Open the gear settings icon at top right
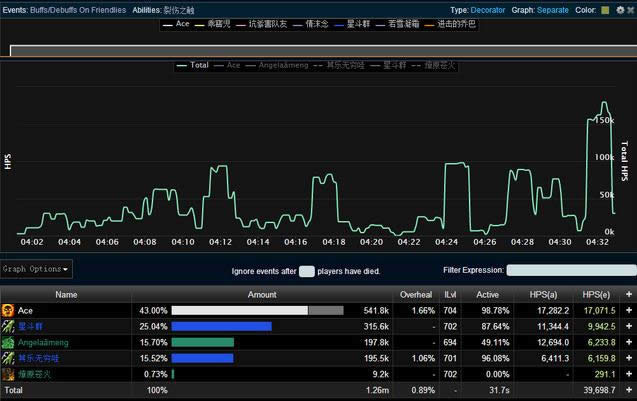Viewport: 637px width, 401px height. coord(619,10)
